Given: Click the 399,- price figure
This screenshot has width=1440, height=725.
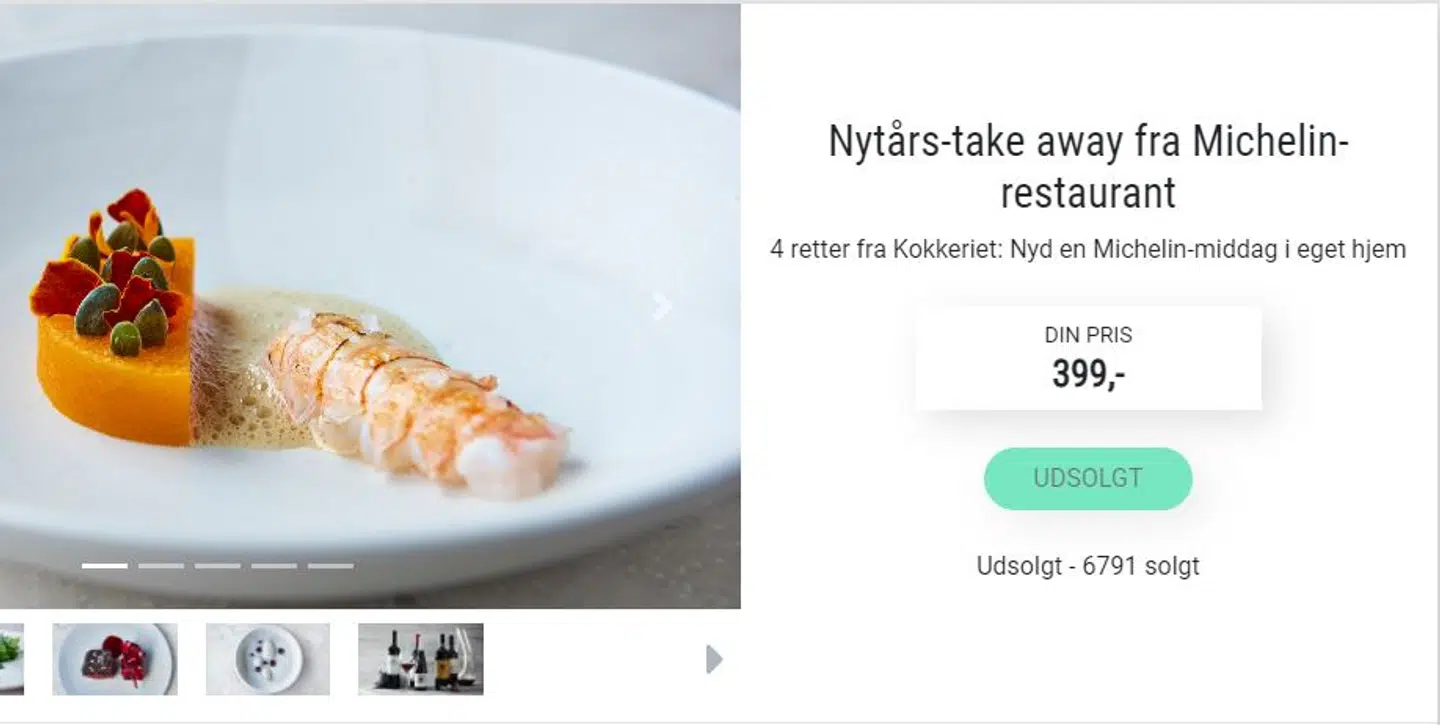Looking at the screenshot, I should (1088, 374).
